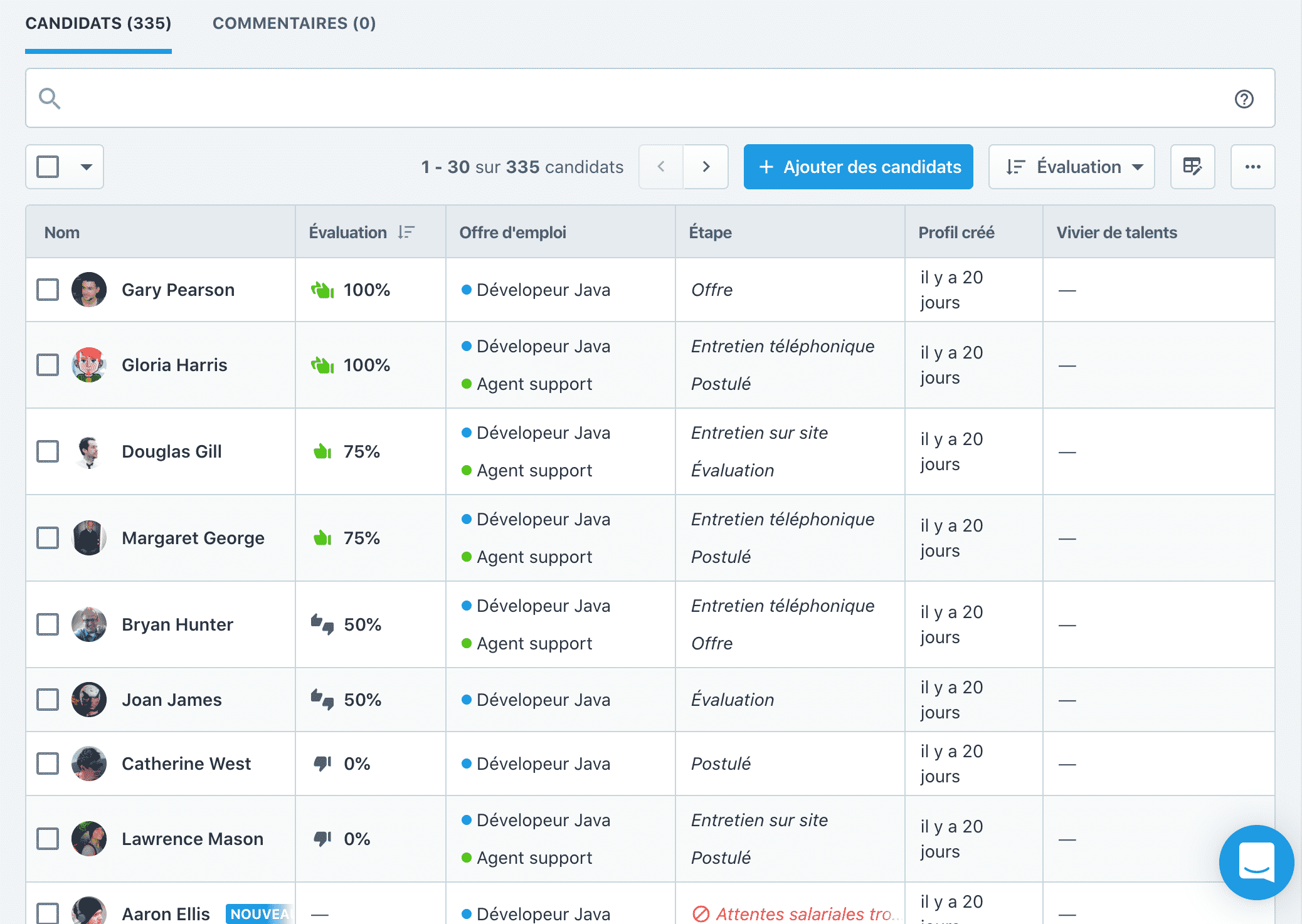This screenshot has width=1302, height=924.
Task: Open the three-dots more options menu
Action: (x=1252, y=167)
